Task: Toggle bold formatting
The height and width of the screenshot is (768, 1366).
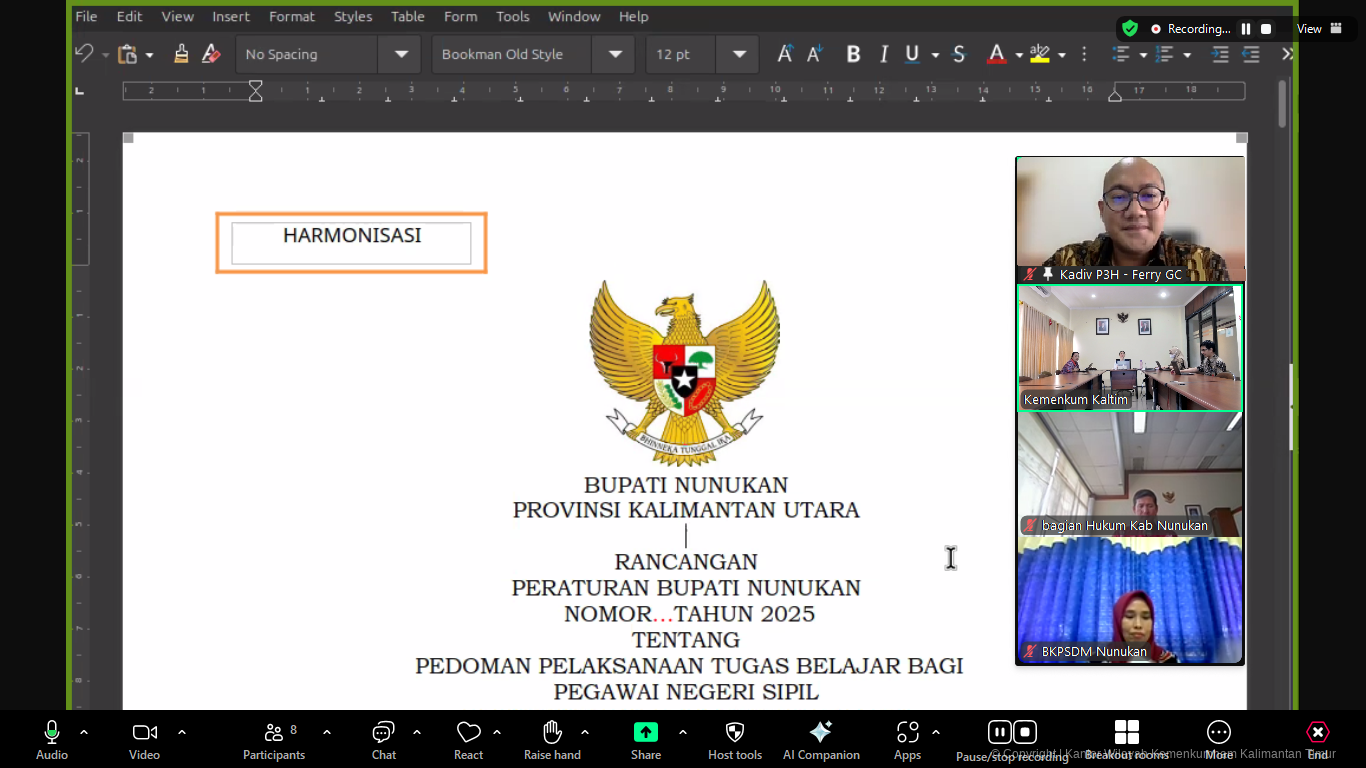Action: [x=853, y=54]
